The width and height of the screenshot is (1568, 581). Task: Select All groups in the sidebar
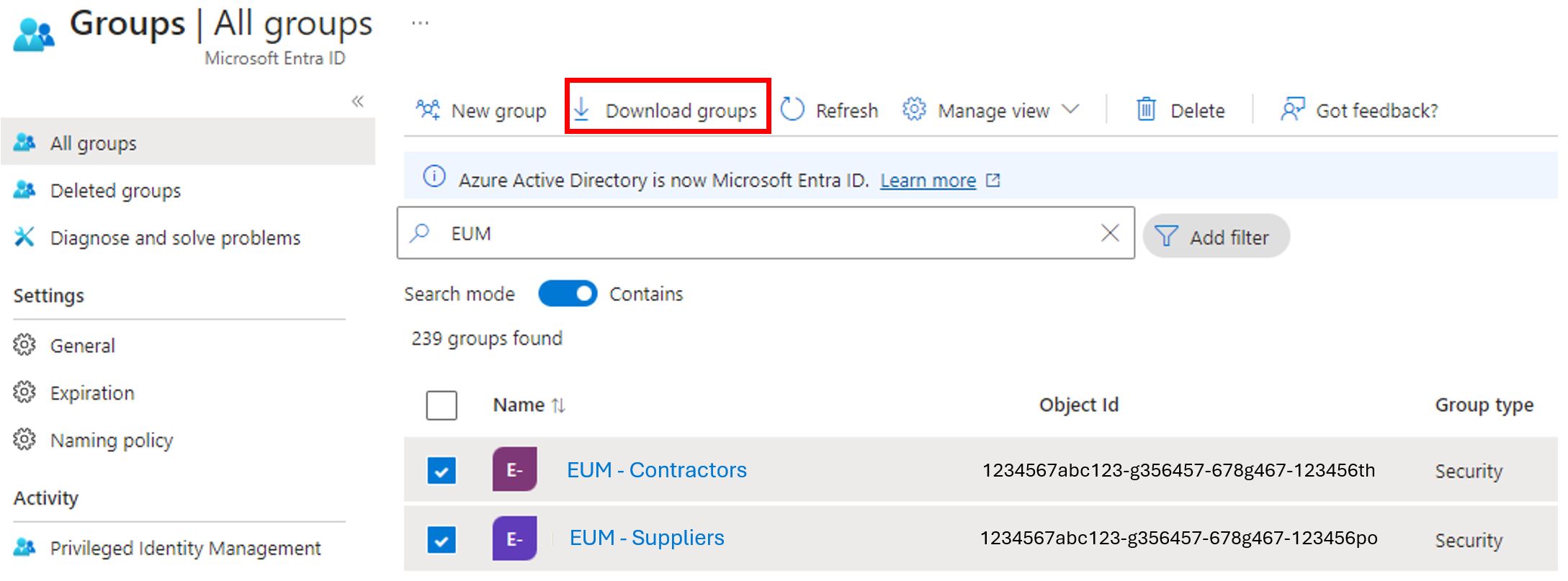click(188, 143)
